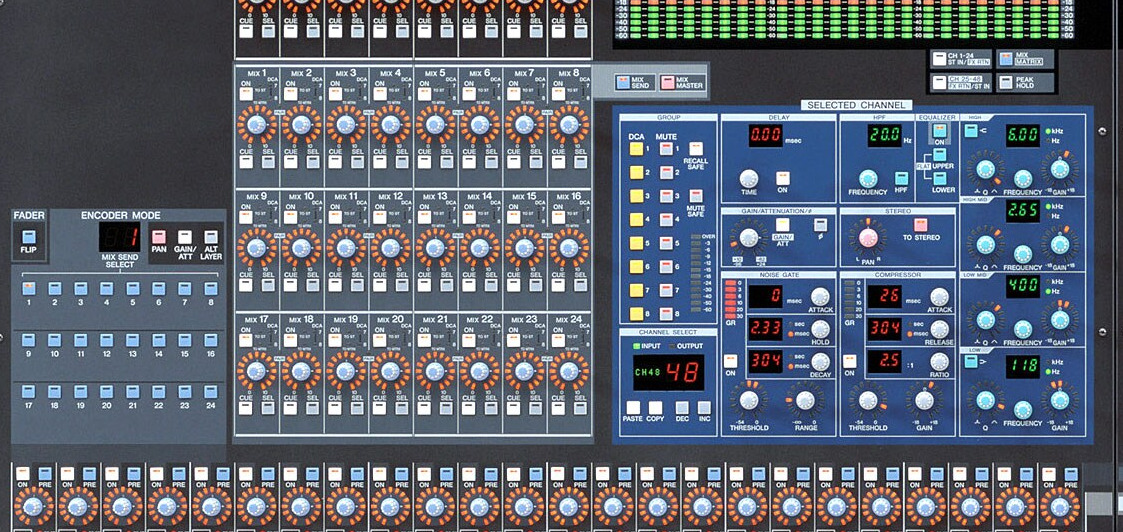Click INC to increment selected channel

point(704,408)
